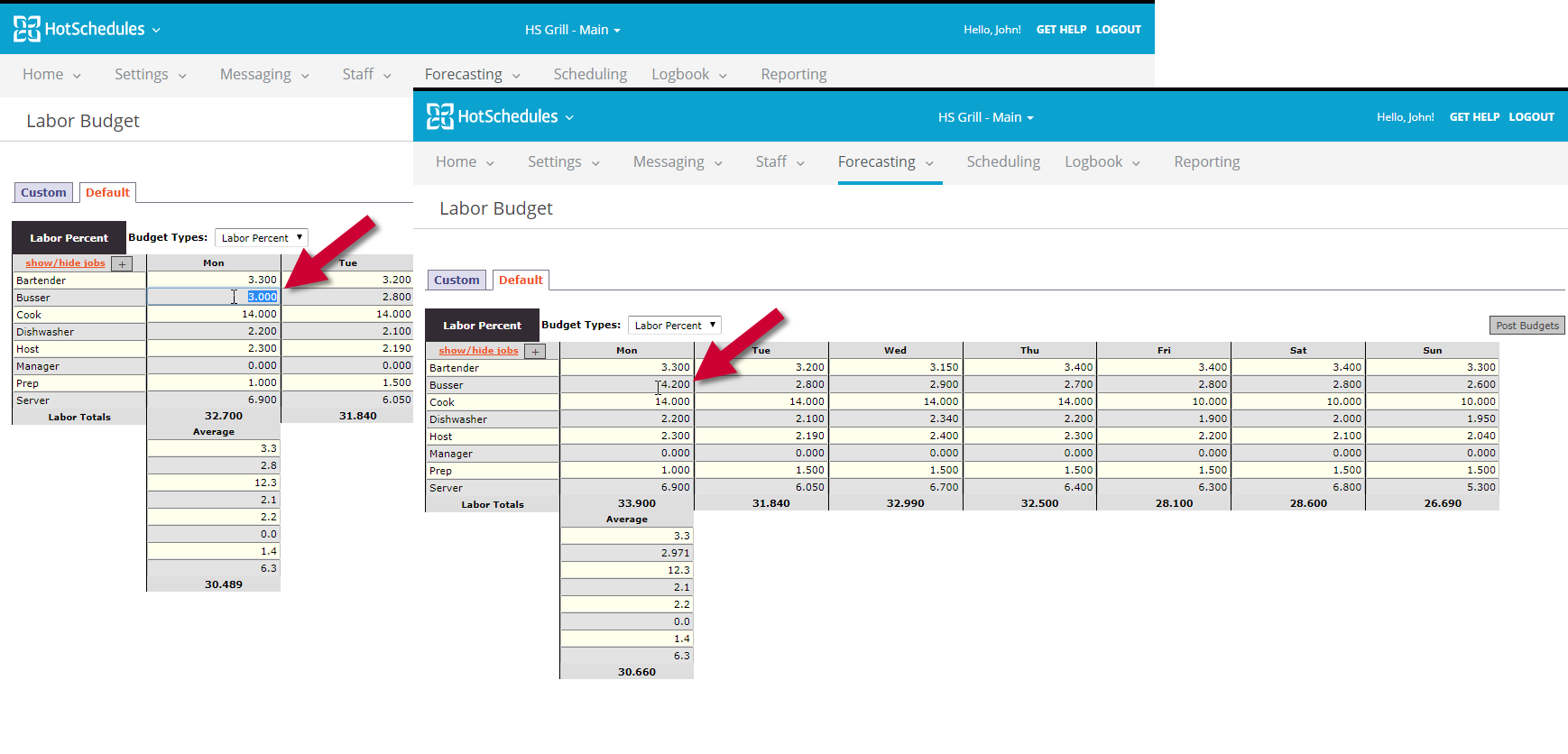Open the Forecasting menu in the back window
1568x754 pixels.
pos(473,75)
